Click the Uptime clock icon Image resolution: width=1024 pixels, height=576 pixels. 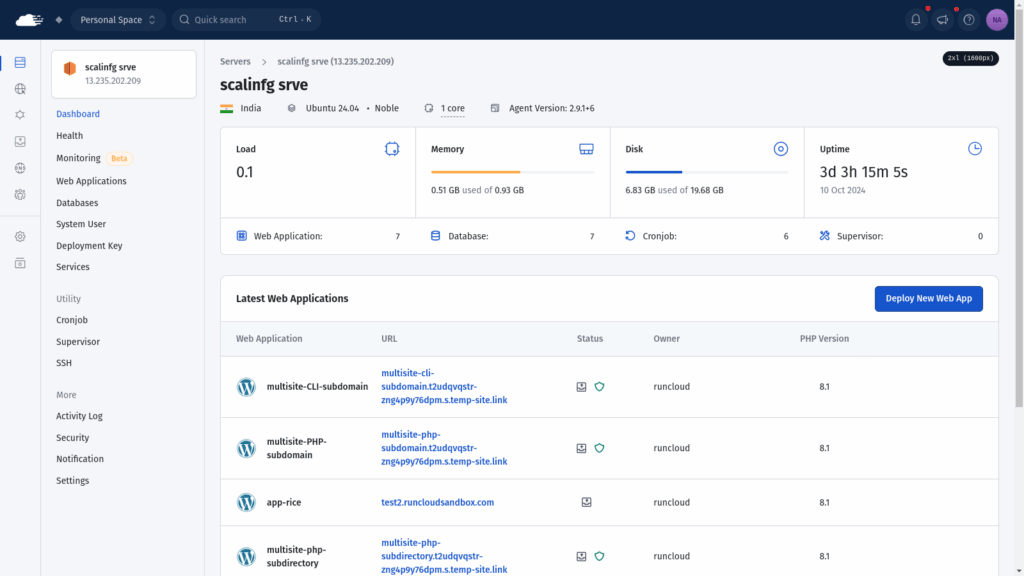(974, 148)
